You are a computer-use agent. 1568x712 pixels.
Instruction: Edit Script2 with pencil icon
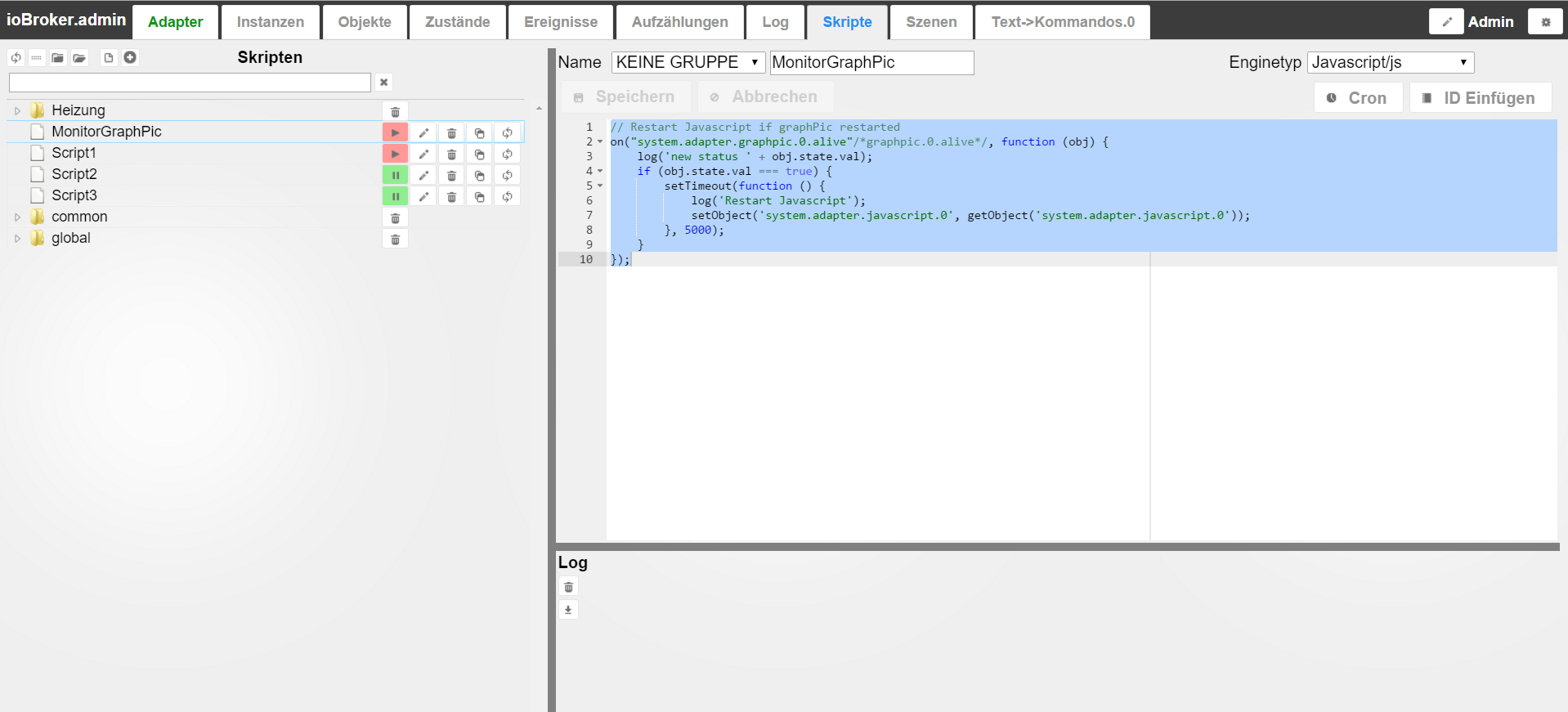[423, 176]
